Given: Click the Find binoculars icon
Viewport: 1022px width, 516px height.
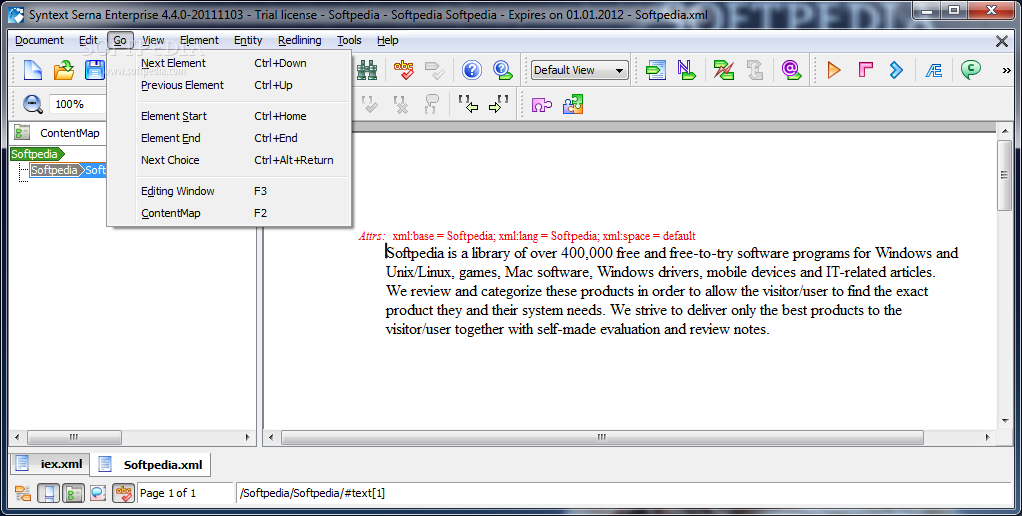Looking at the screenshot, I should (x=367, y=70).
